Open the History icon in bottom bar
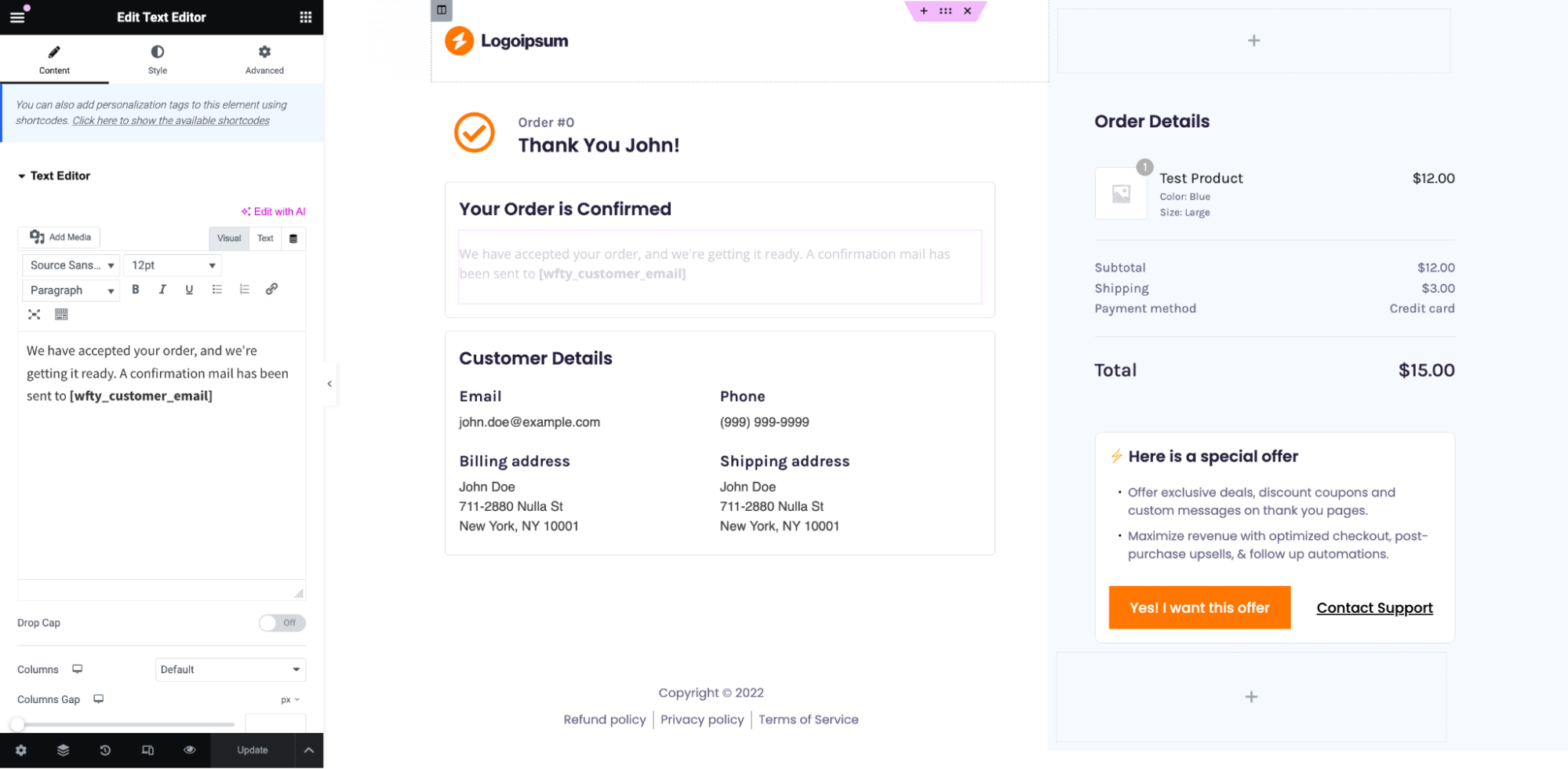This screenshot has height=769, width=1568. pos(105,750)
